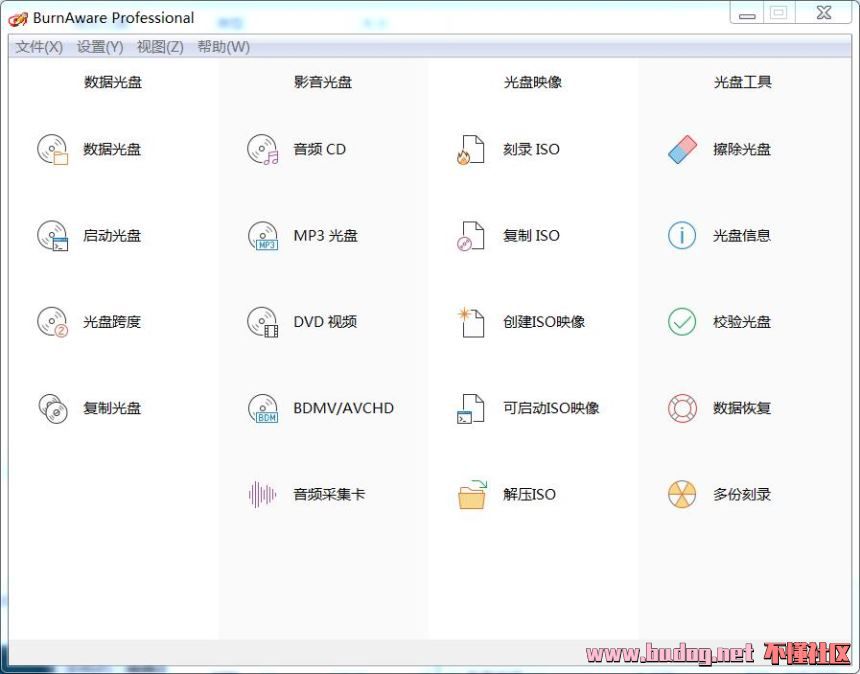Image resolution: width=860 pixels, height=674 pixels.
Task: Select the DVD 视频 film disc icon
Action: 263,322
